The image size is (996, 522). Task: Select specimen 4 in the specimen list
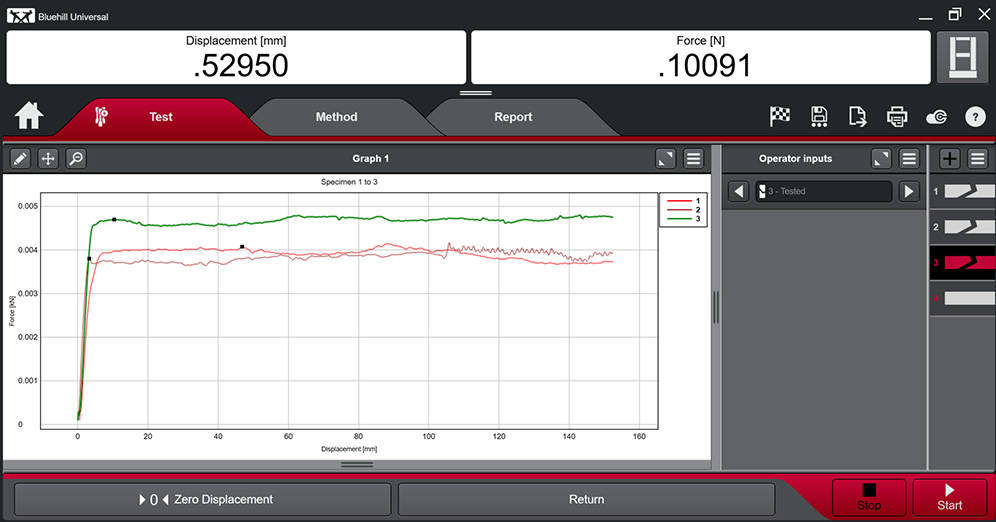[x=962, y=298]
